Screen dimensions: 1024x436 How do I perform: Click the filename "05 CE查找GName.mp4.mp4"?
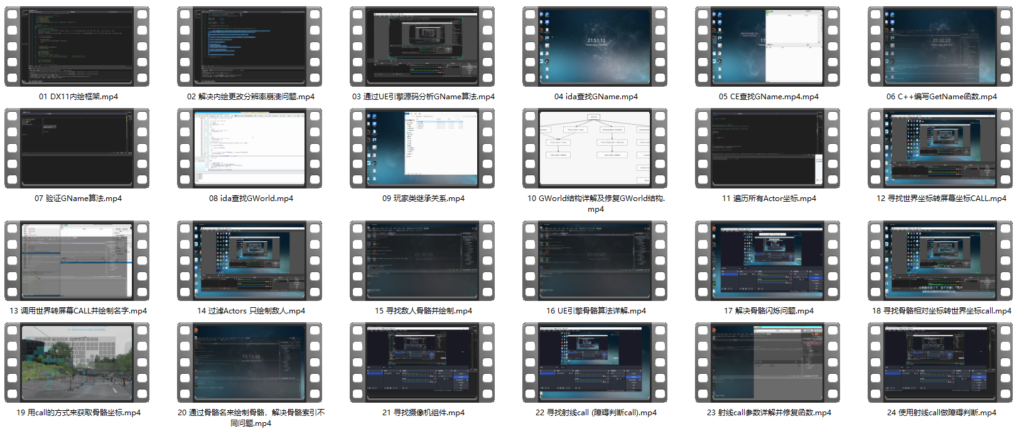(x=769, y=97)
